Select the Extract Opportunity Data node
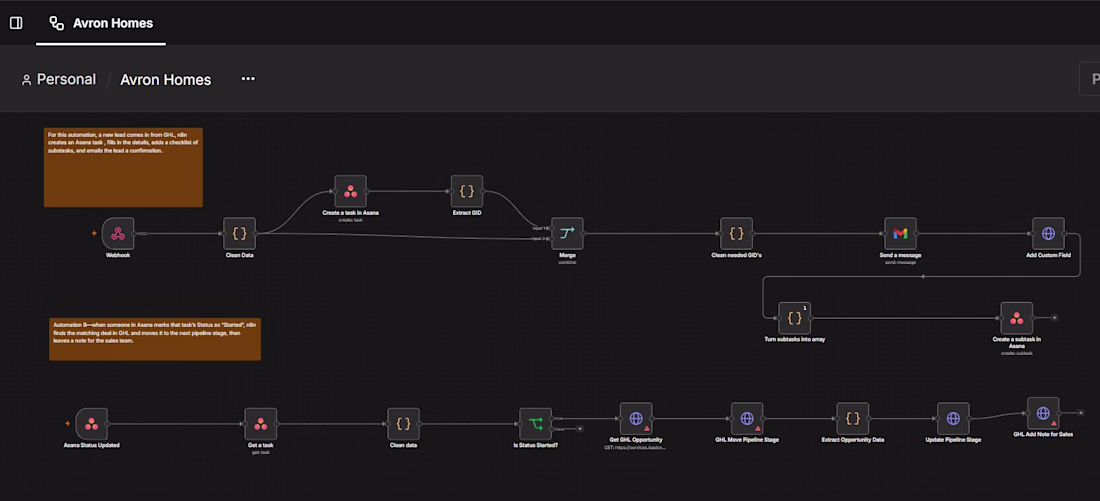The image size is (1100, 501). coord(852,418)
